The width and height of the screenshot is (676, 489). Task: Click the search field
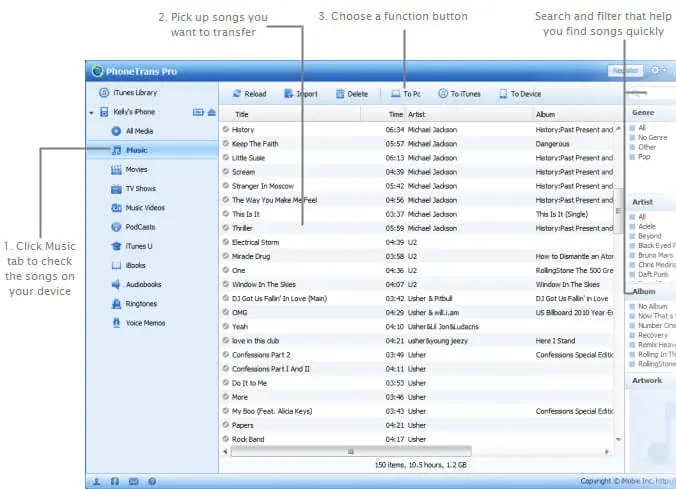point(651,92)
